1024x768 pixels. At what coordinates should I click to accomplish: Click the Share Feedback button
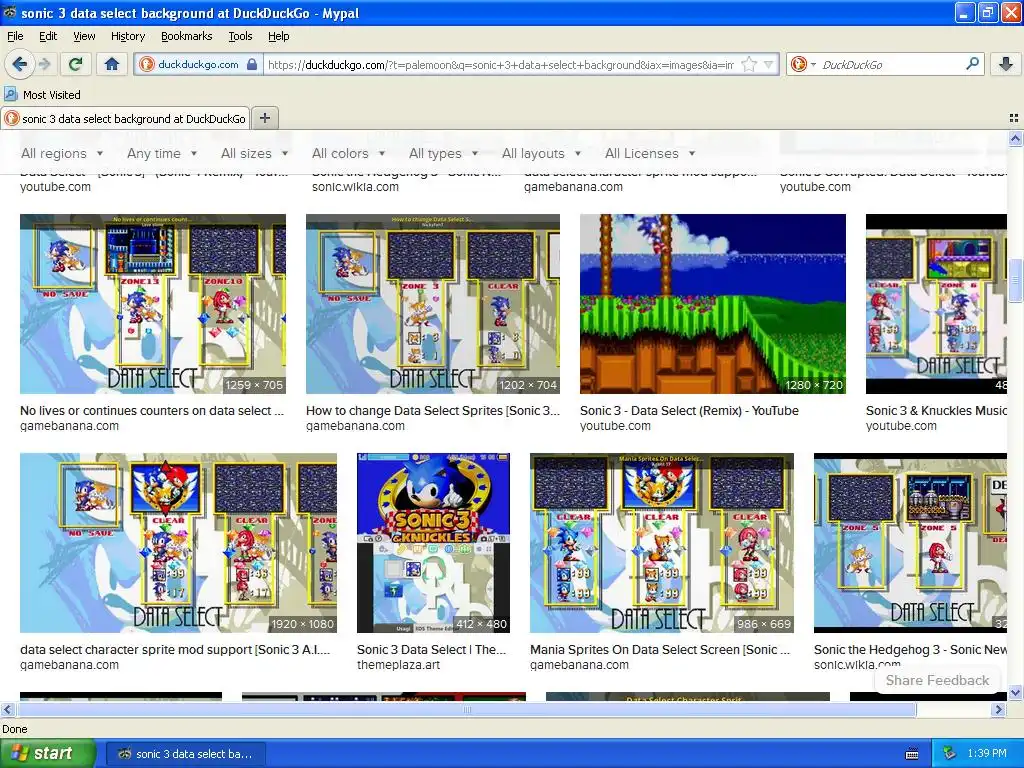[x=937, y=680]
